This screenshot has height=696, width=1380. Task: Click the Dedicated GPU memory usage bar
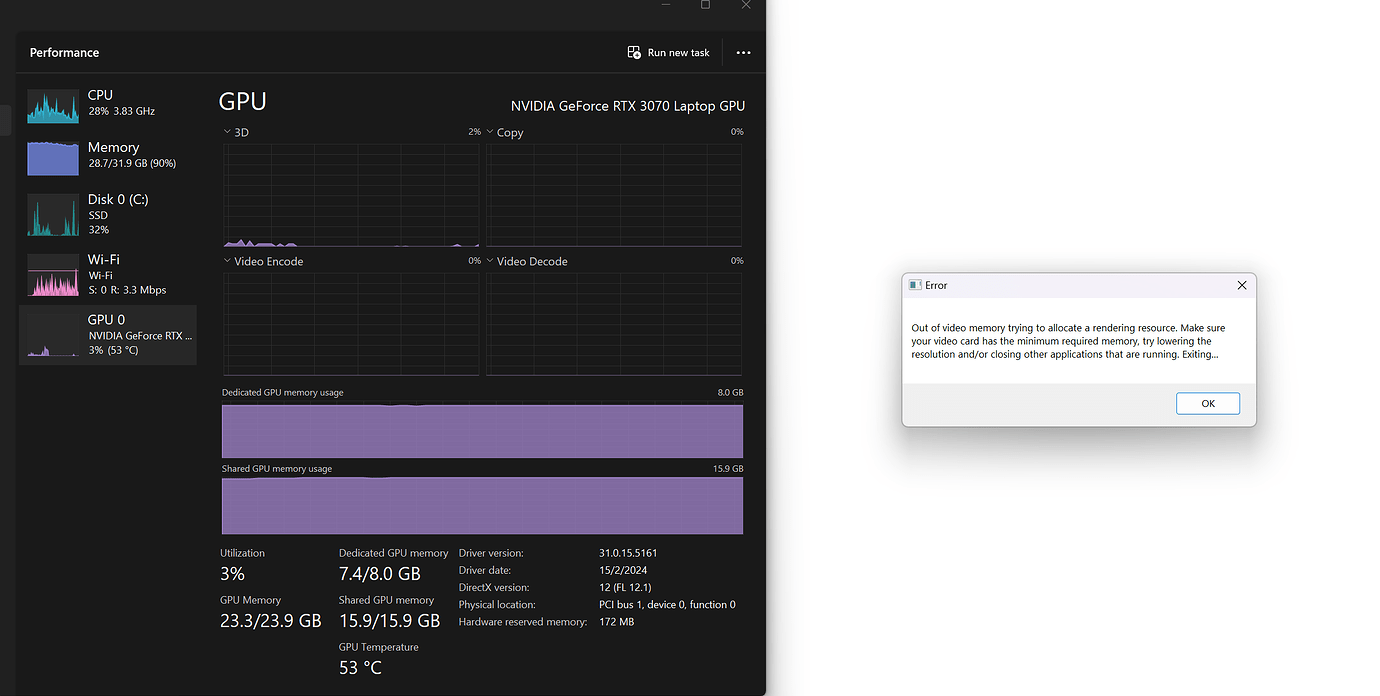click(x=481, y=430)
